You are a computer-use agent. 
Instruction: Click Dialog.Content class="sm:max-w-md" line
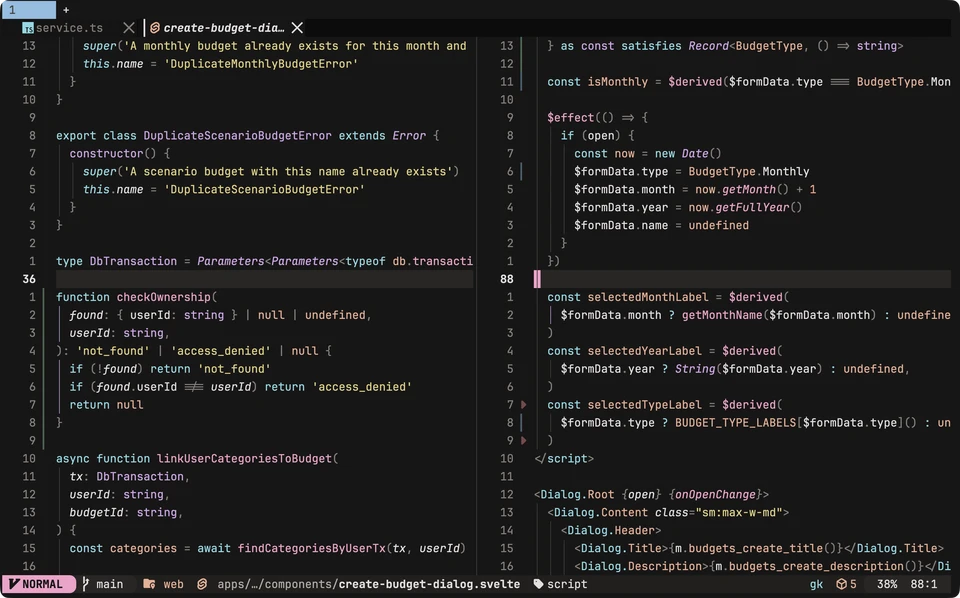(668, 512)
